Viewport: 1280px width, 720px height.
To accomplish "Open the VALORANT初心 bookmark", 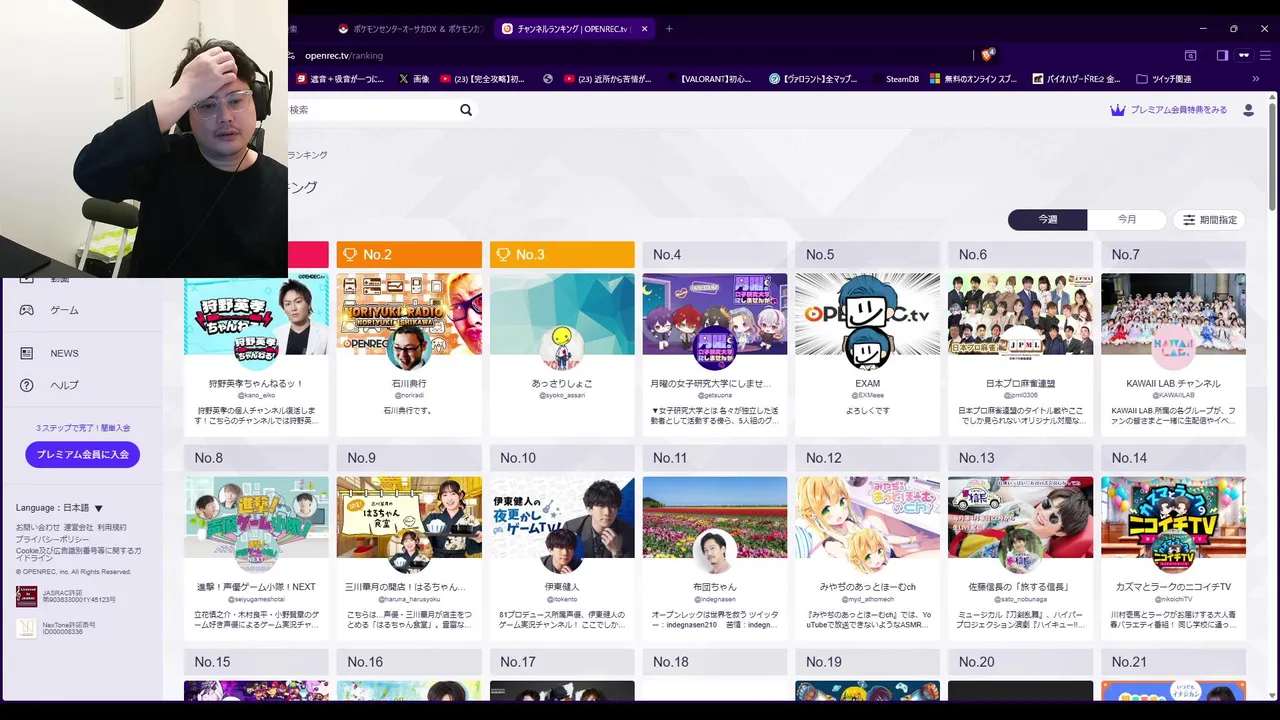I will click(x=709, y=79).
